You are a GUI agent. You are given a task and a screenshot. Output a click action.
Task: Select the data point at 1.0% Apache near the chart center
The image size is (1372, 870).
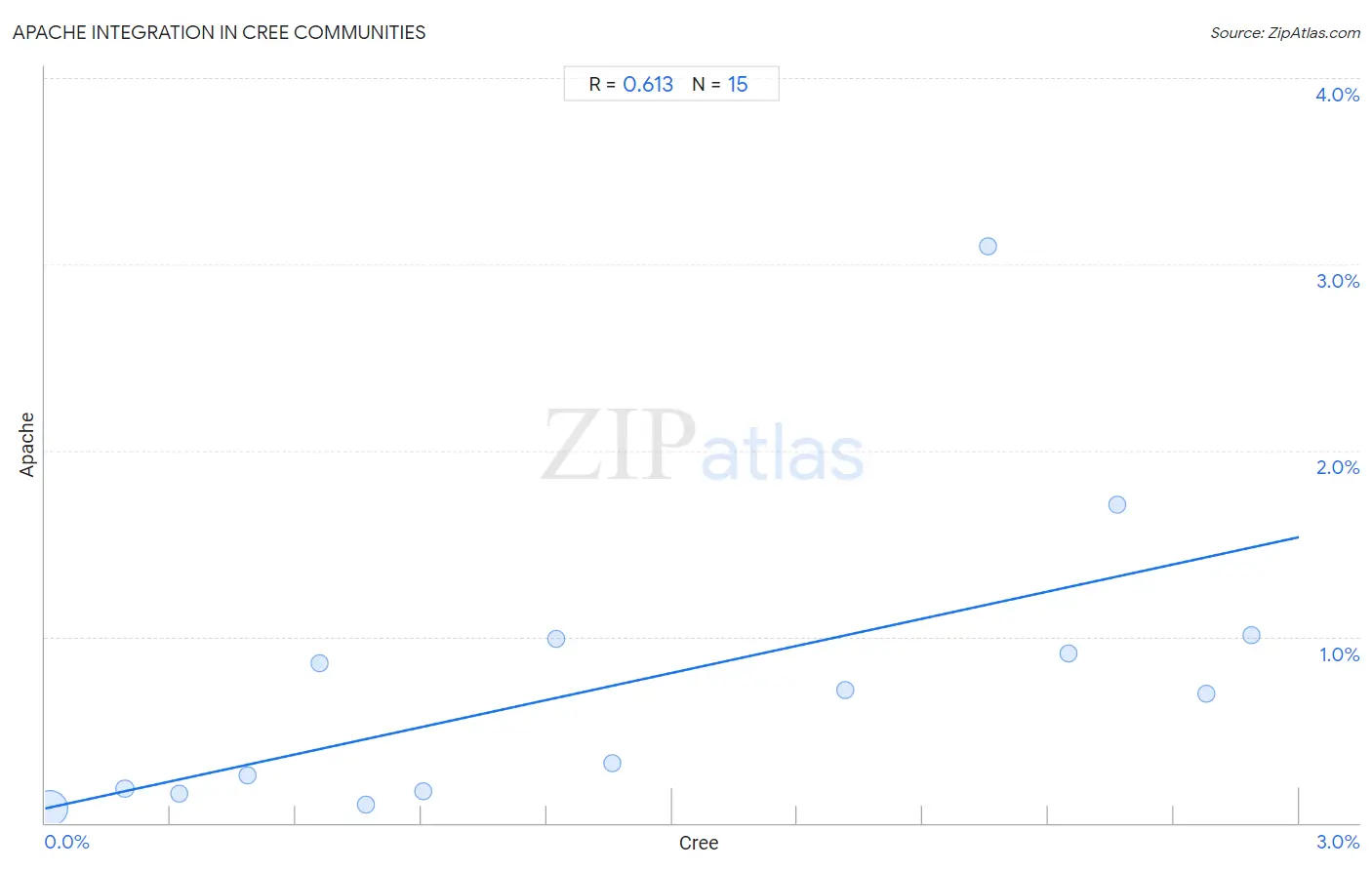pos(556,639)
